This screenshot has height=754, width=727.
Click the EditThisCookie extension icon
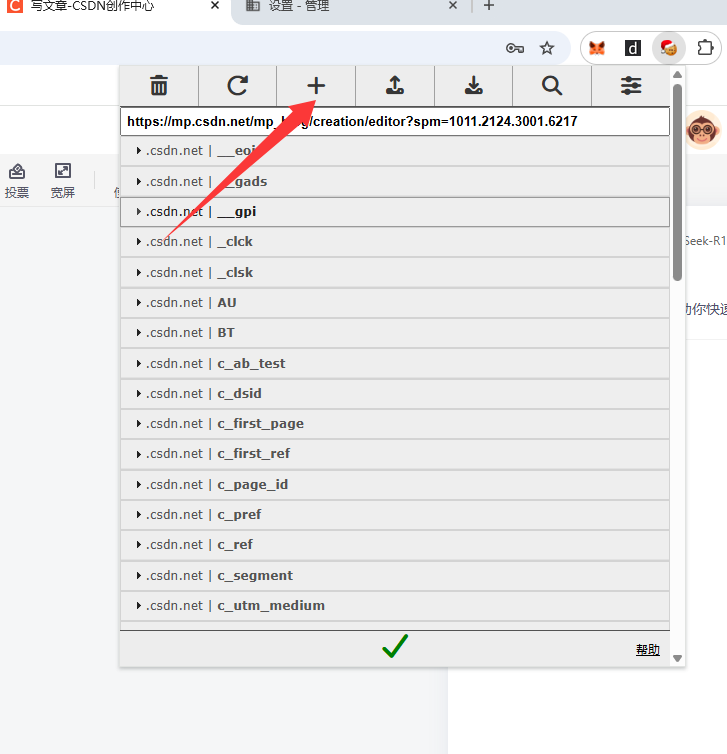pos(668,48)
